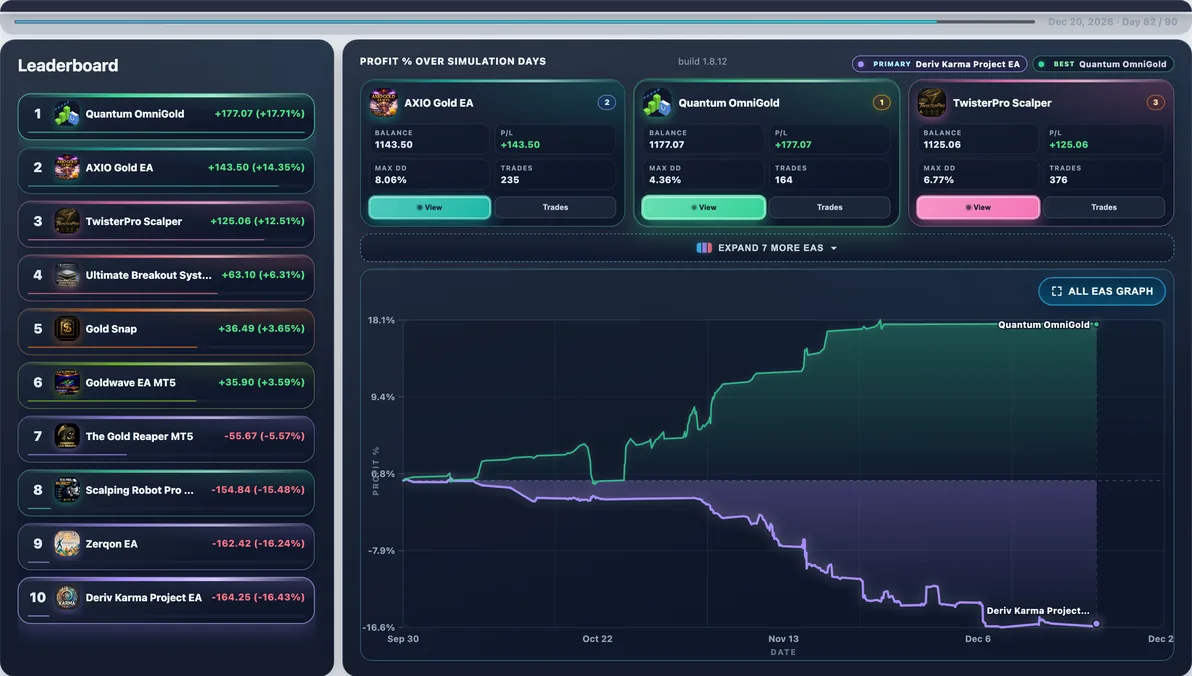Click the Deriv Karma Project EA icon

click(x=67, y=598)
